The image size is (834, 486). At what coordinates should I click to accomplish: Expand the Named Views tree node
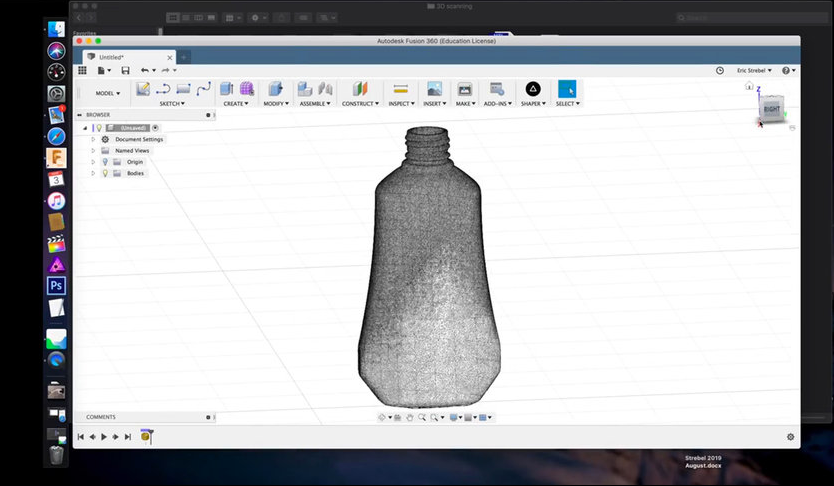click(x=93, y=150)
